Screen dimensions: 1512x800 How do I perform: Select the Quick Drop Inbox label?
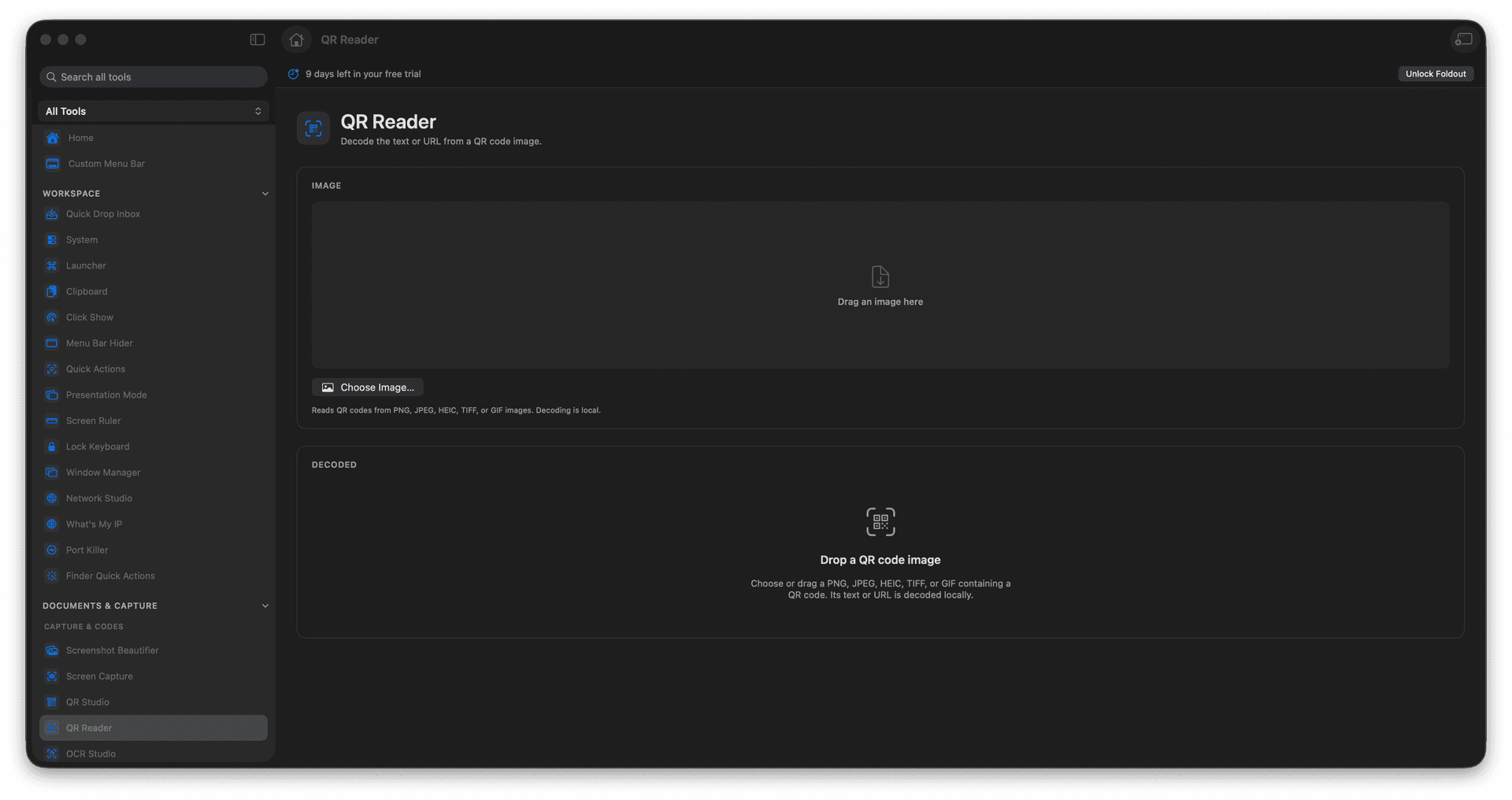[x=103, y=214]
